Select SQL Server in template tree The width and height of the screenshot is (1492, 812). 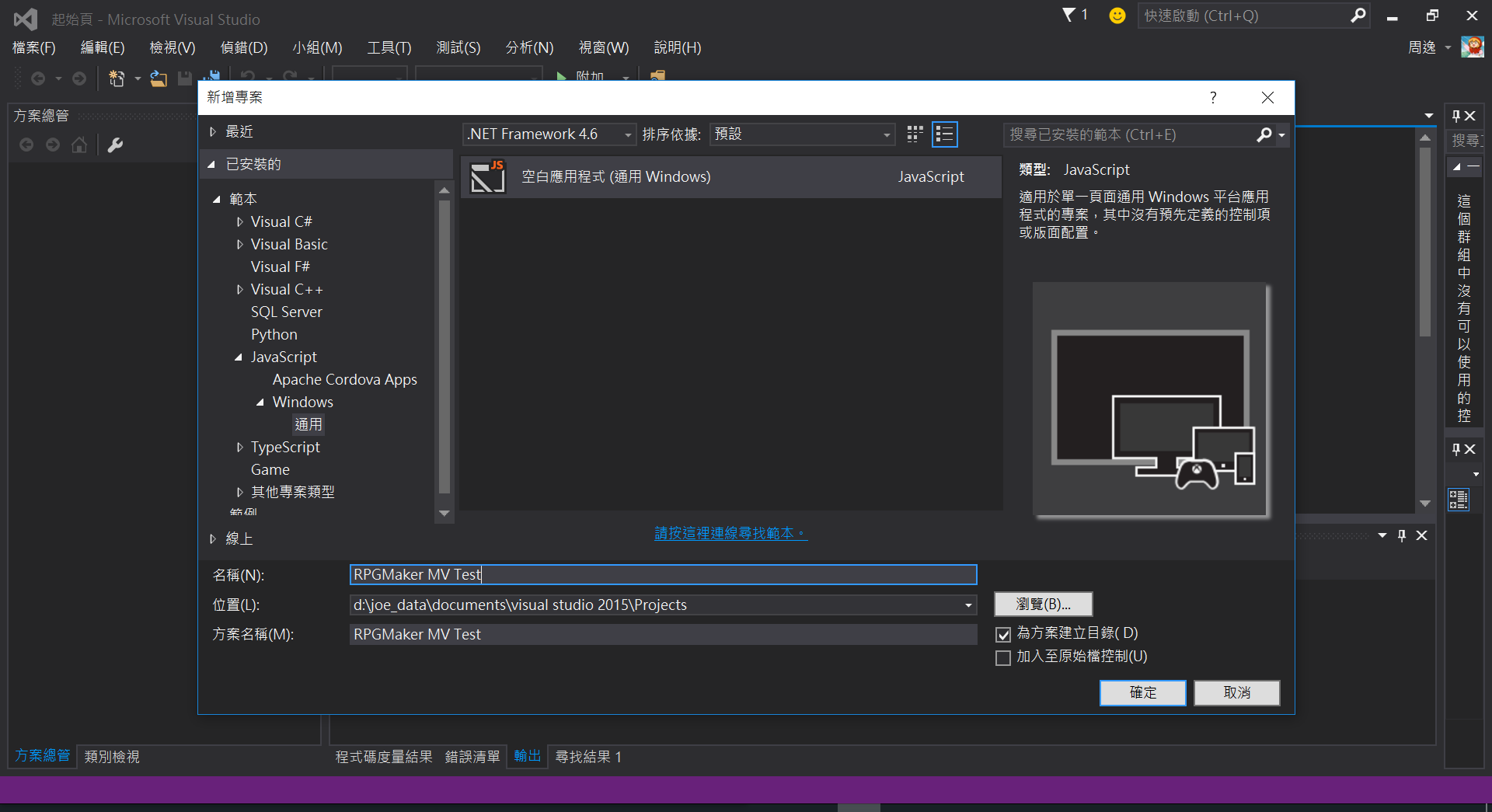tap(286, 312)
